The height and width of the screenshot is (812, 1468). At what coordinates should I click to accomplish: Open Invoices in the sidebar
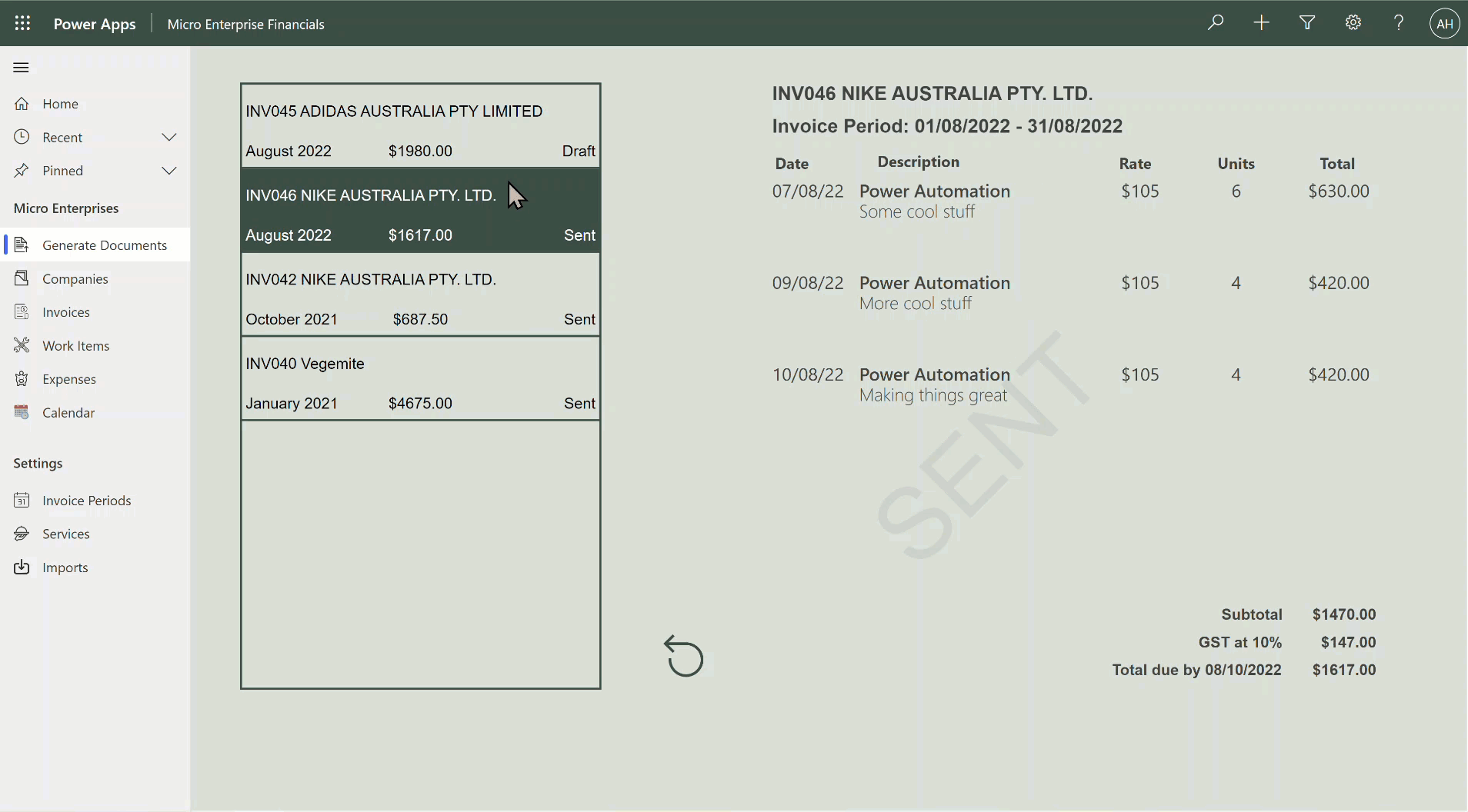click(x=95, y=311)
